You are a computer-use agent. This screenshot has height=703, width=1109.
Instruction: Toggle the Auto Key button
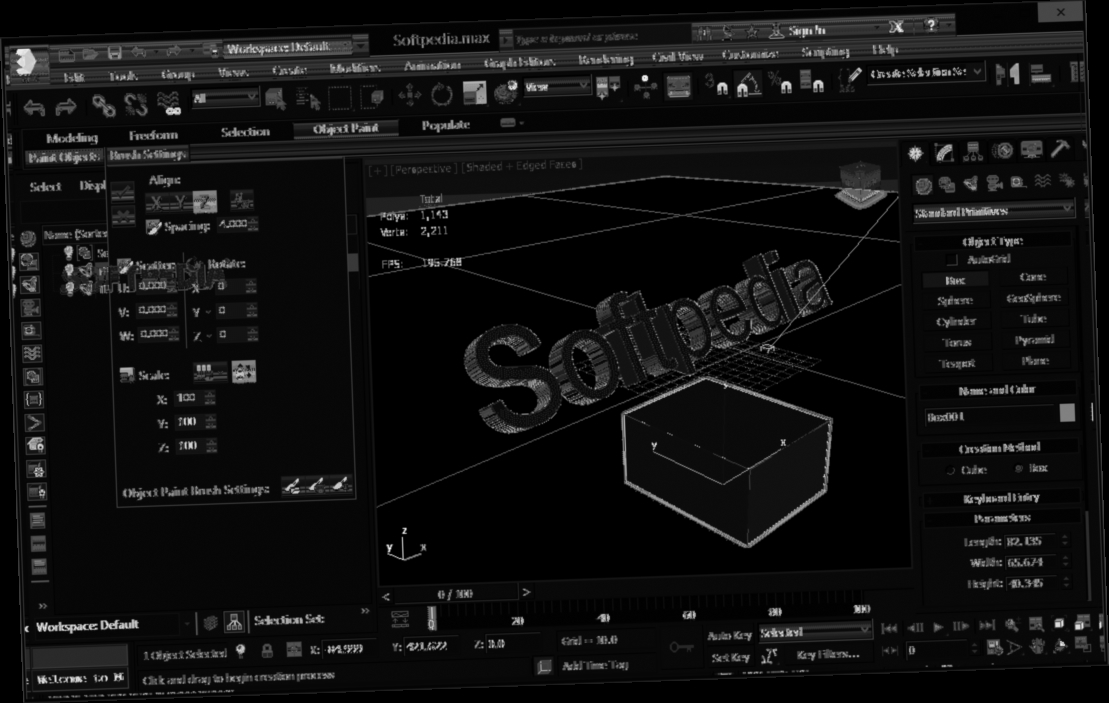pos(728,636)
